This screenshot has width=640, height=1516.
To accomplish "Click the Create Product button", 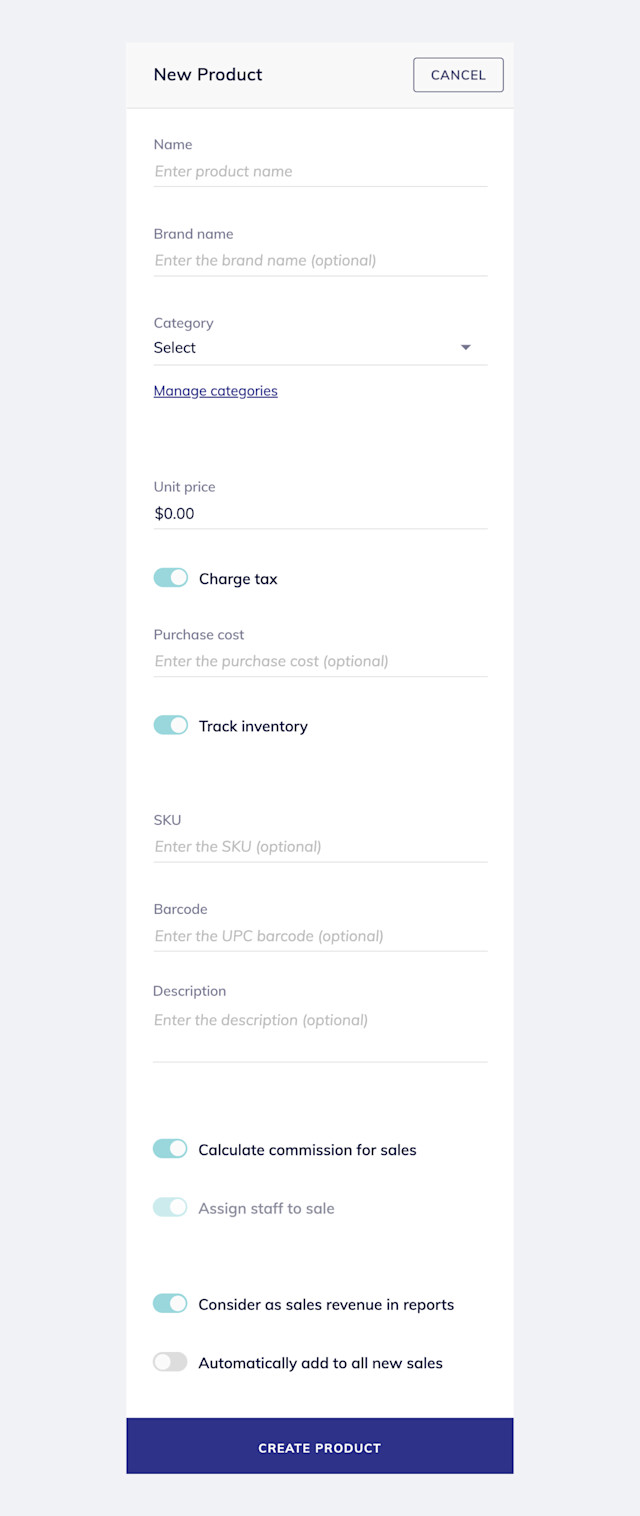I will 320,1446.
